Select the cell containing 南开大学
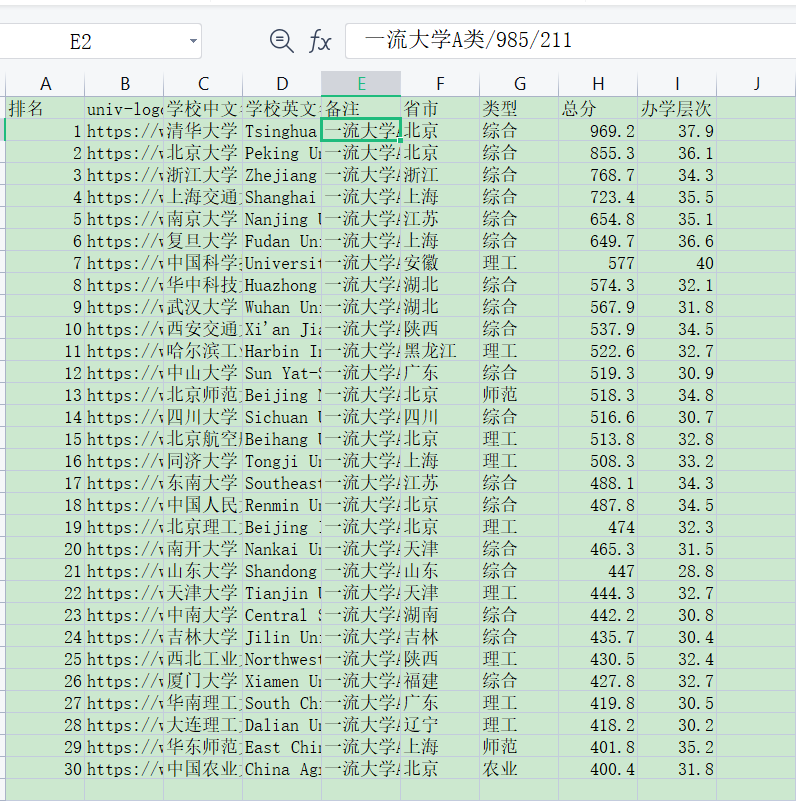 [203, 549]
